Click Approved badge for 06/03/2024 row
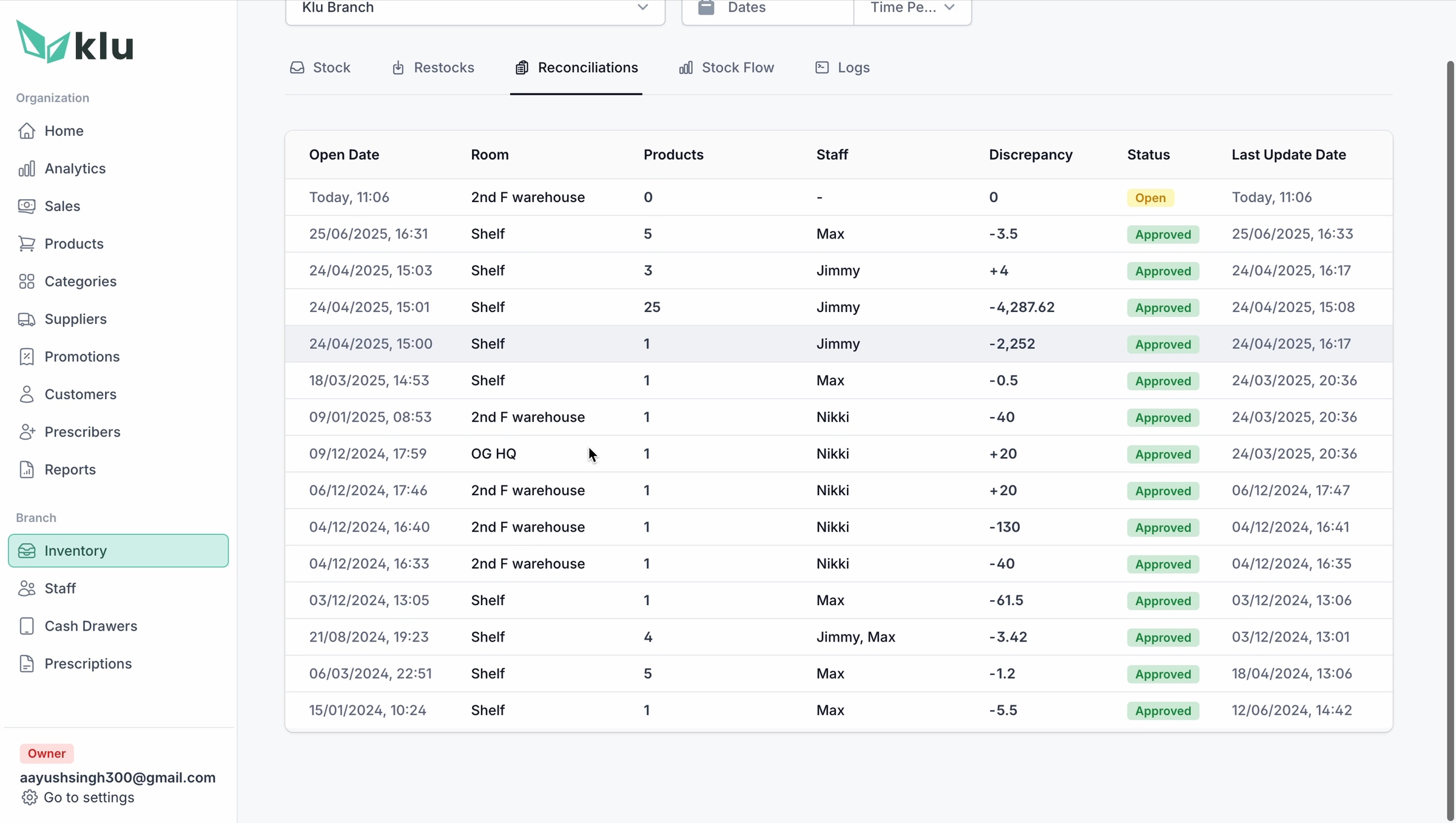1456x823 pixels. tap(1163, 674)
